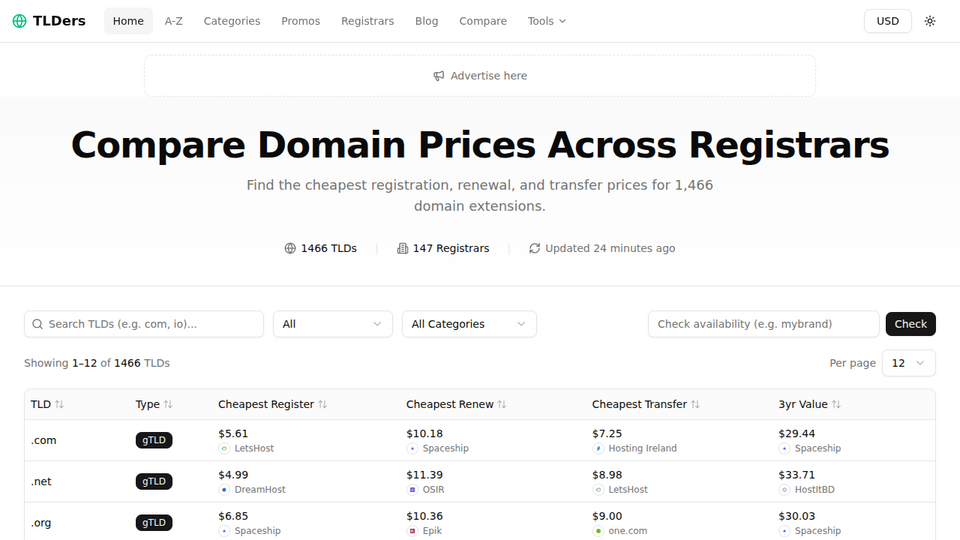Open the Categories nav item
The height and width of the screenshot is (540, 960).
(x=232, y=21)
